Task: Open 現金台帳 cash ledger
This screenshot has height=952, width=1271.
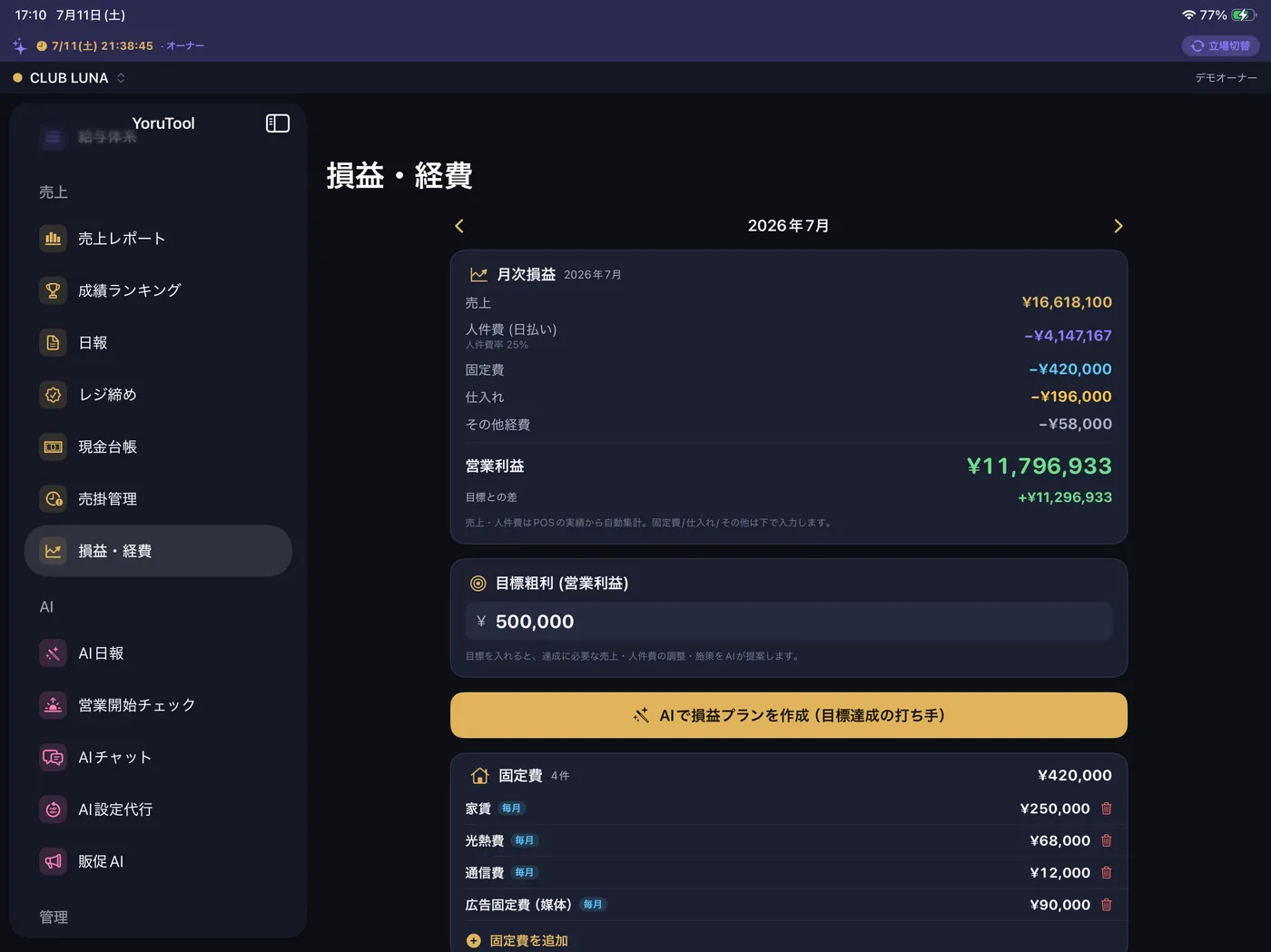Action: pyautogui.click(x=158, y=447)
